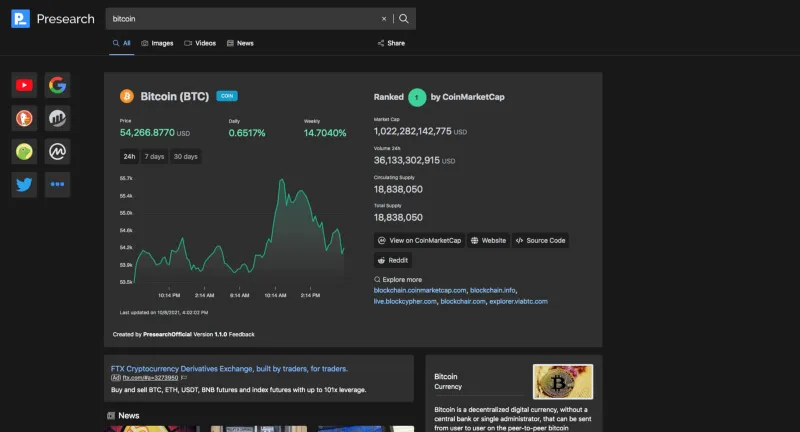Open the blockchain.info link
This screenshot has height=432, width=800.
[492, 290]
